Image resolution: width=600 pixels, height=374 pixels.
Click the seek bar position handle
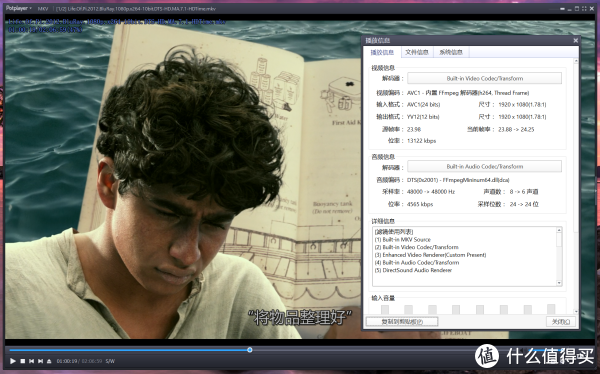(x=249, y=350)
